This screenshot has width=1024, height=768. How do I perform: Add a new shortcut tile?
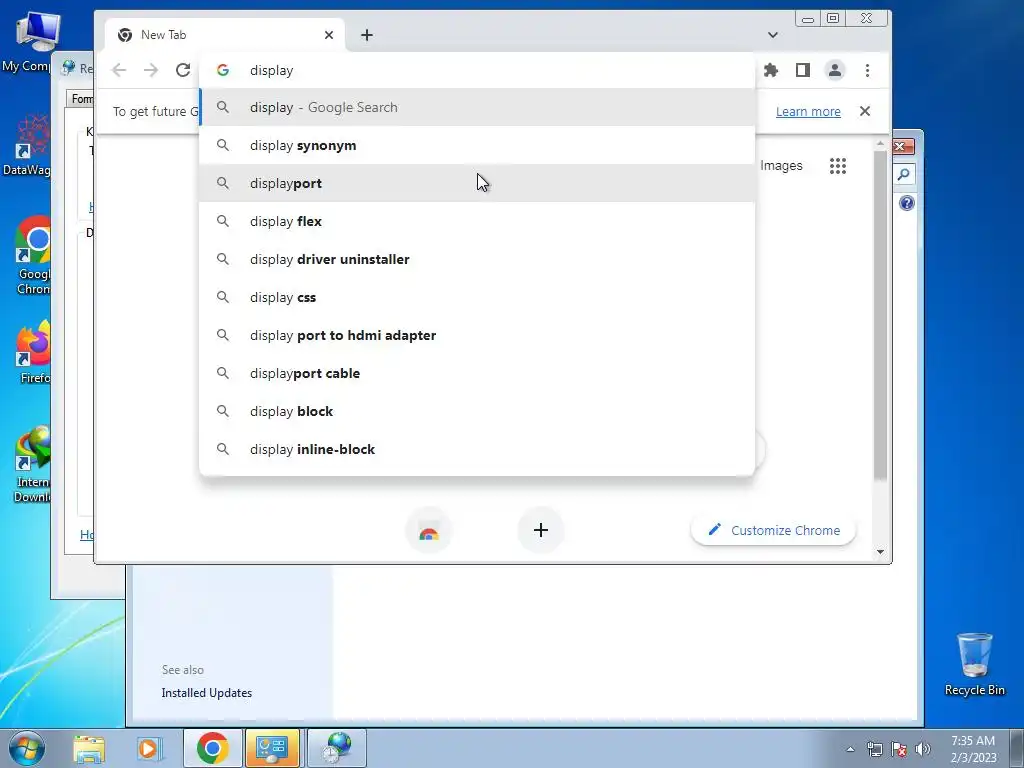click(541, 530)
